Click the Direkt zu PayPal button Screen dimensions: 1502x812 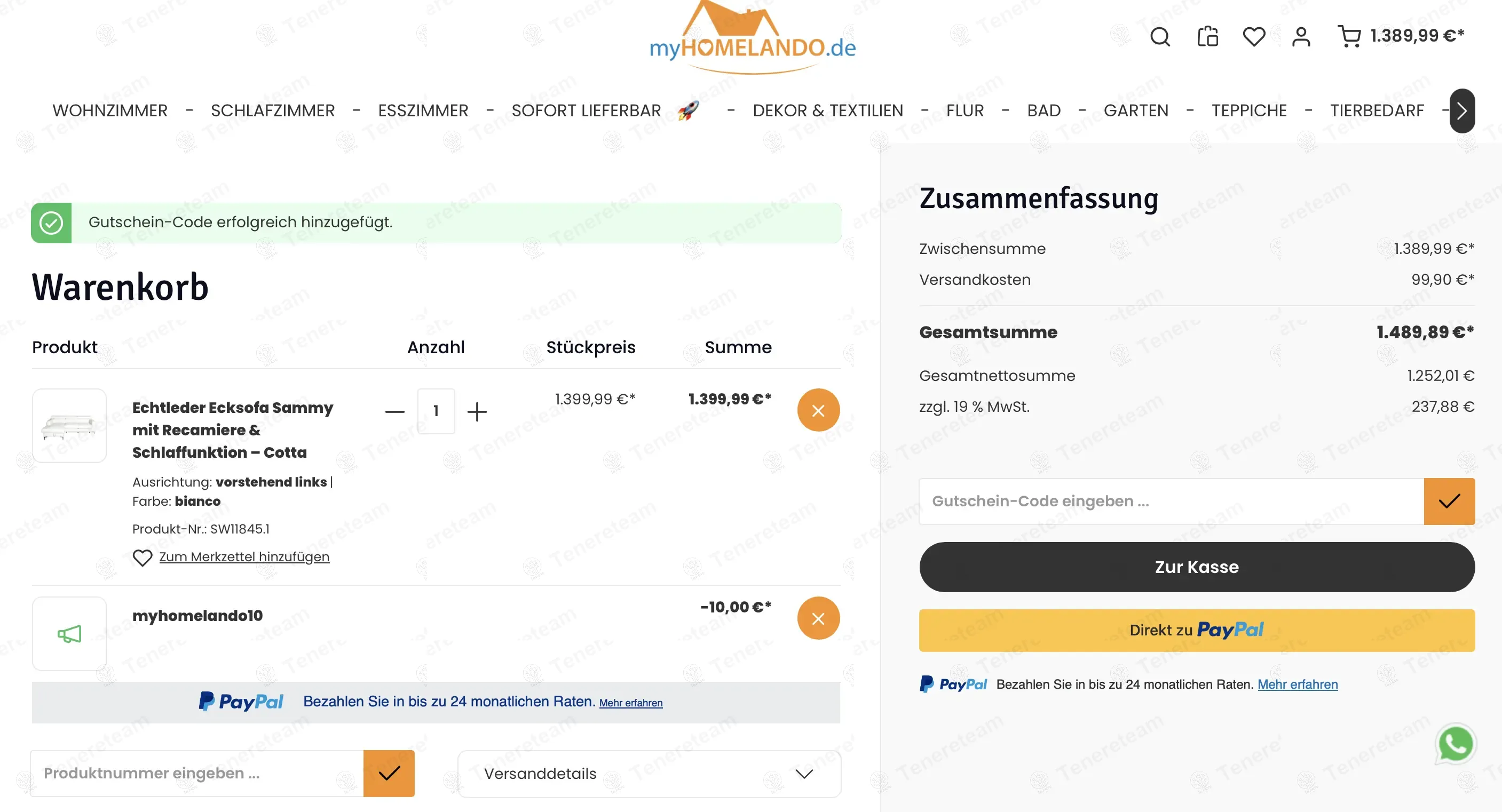pos(1197,630)
